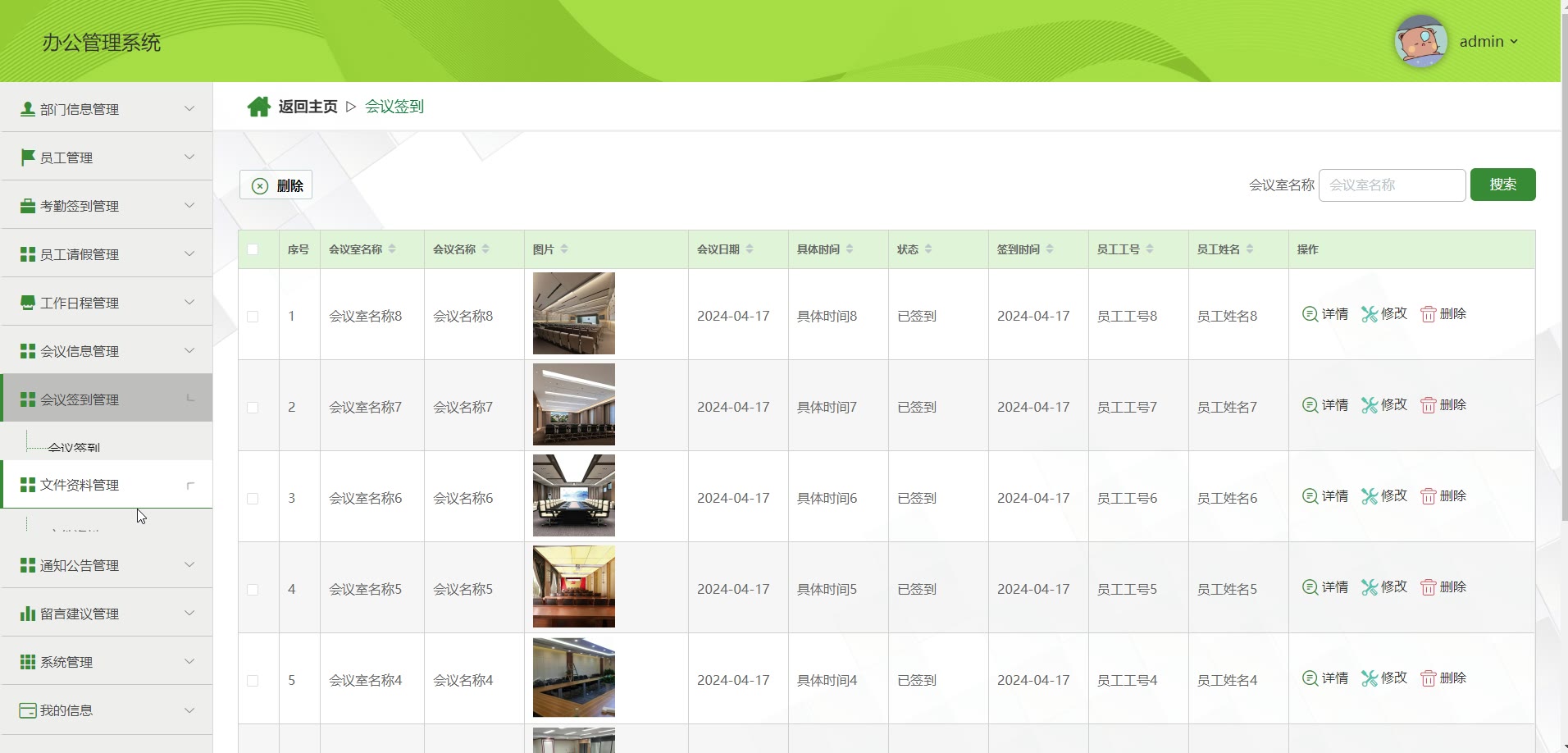Open 详情 for 会议室名称4 row
The height and width of the screenshot is (753, 1568).
[1325, 678]
